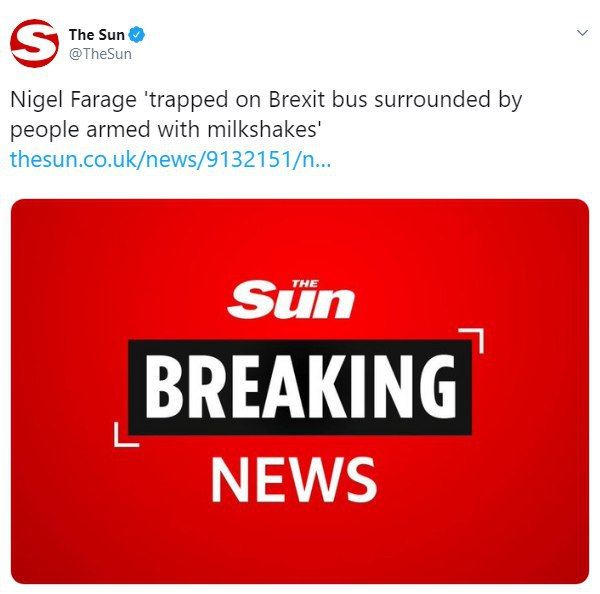Click the white NEWS text
The width and height of the screenshot is (600, 594).
[x=294, y=480]
